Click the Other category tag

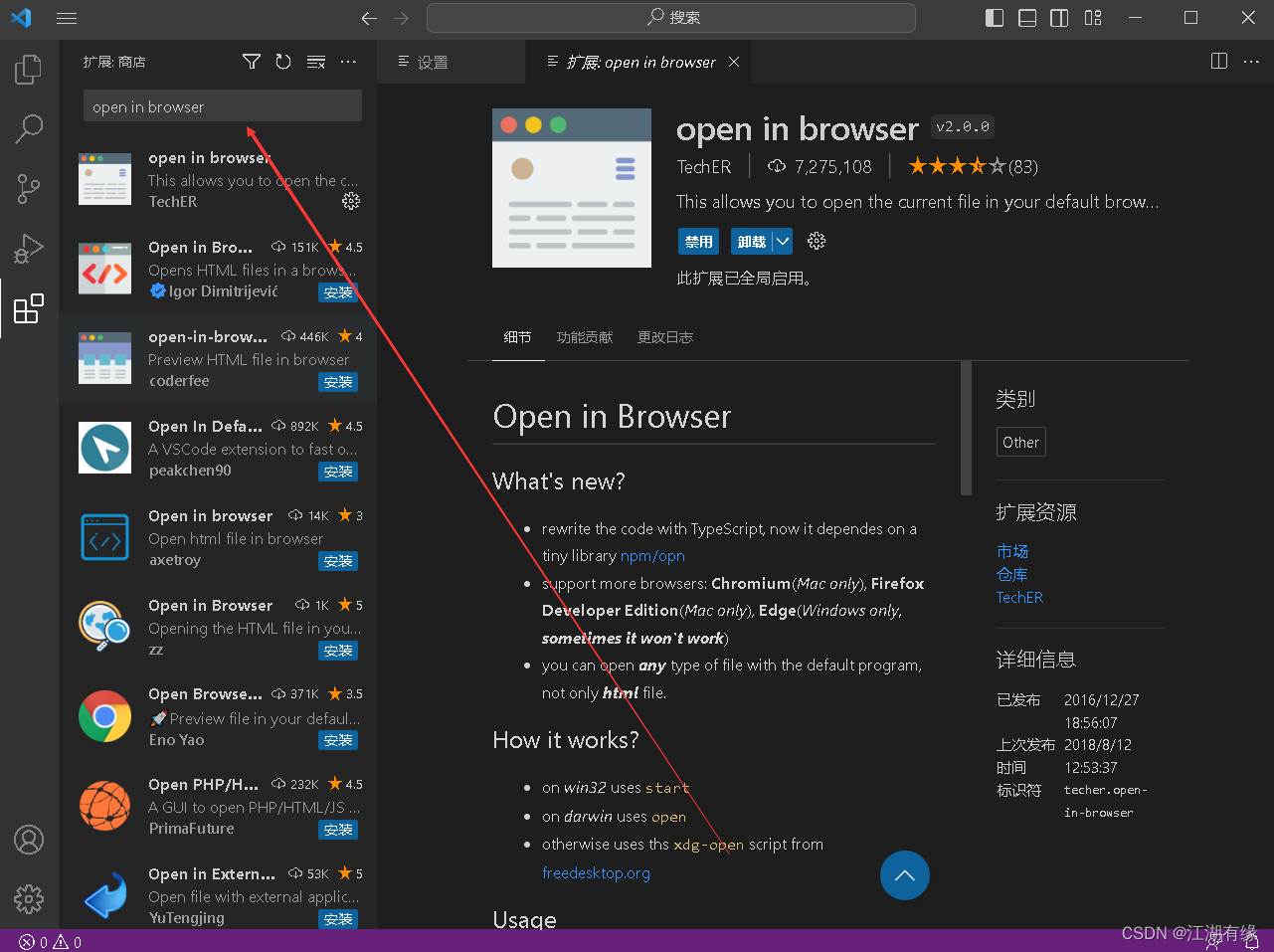click(x=1020, y=442)
